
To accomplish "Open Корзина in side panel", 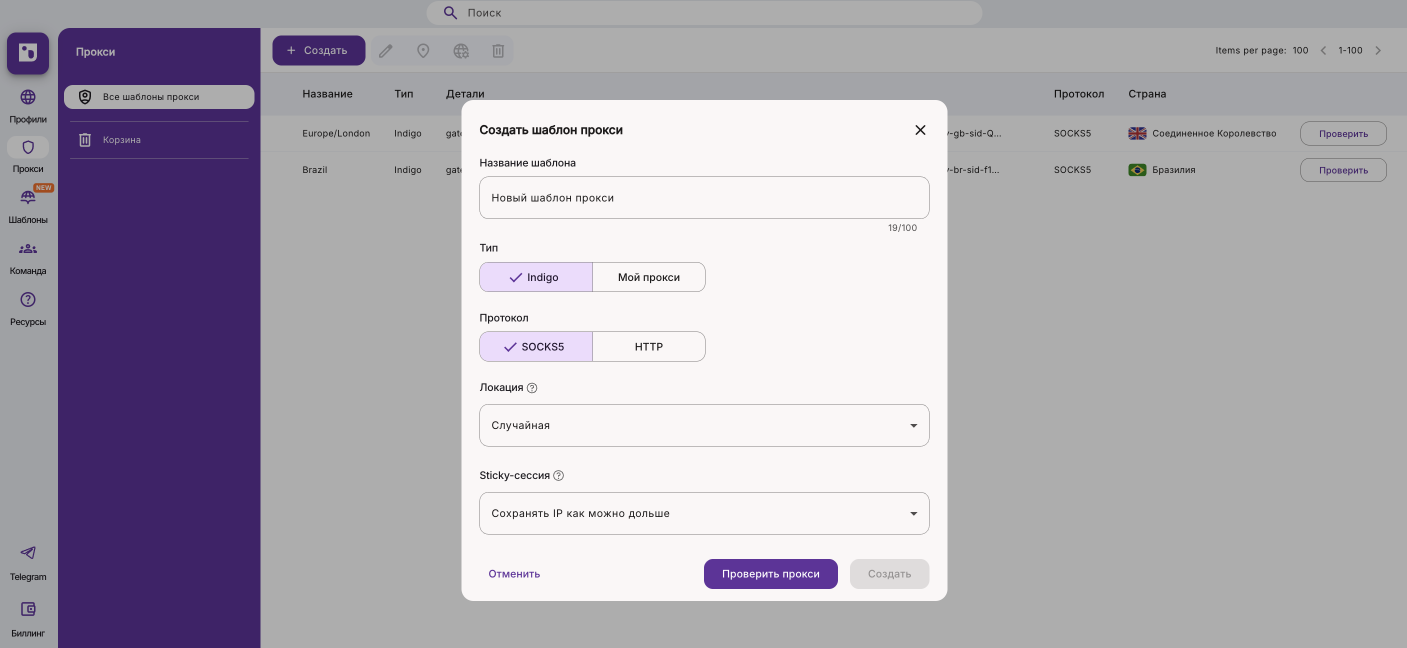I will point(159,140).
